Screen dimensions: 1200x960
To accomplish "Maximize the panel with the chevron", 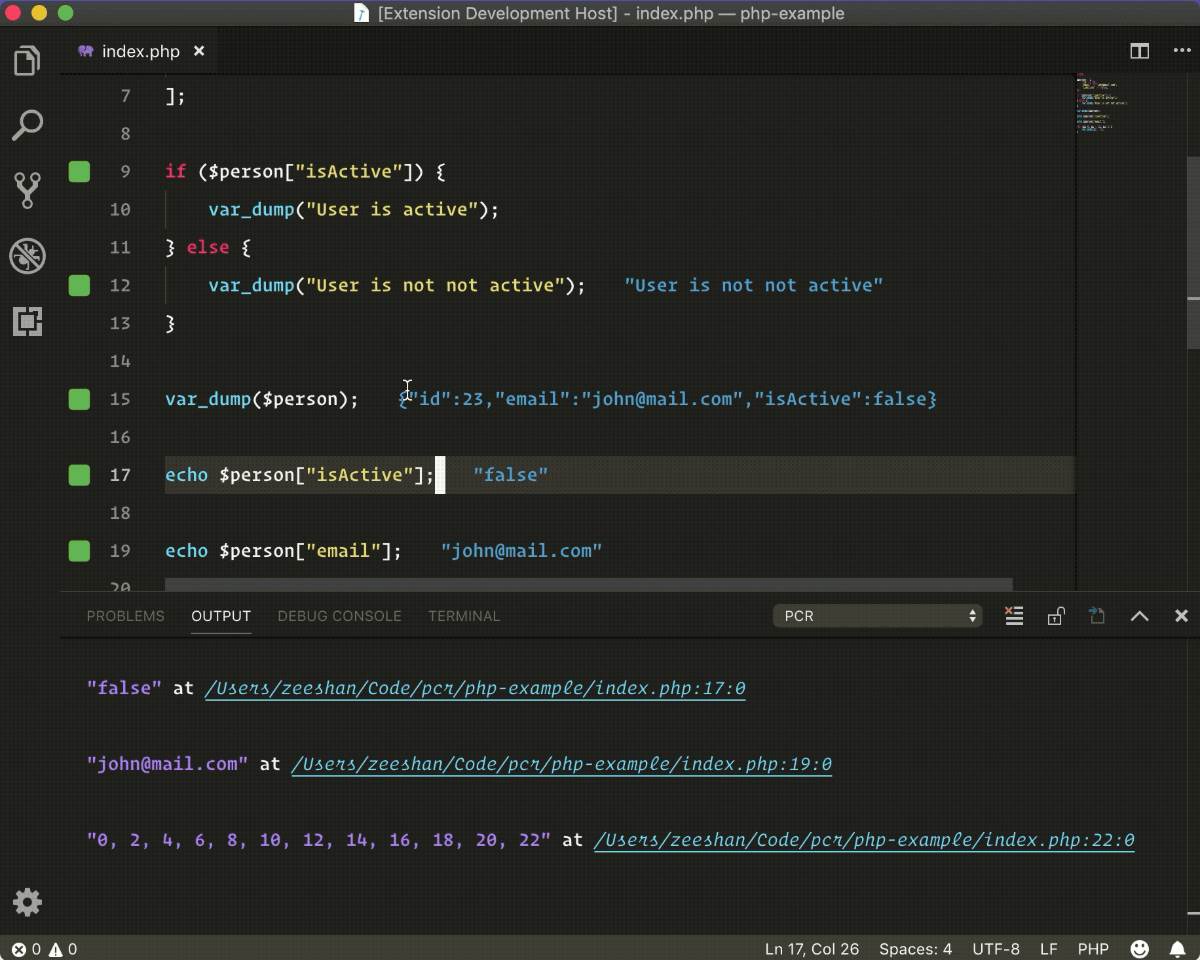I will [1139, 616].
